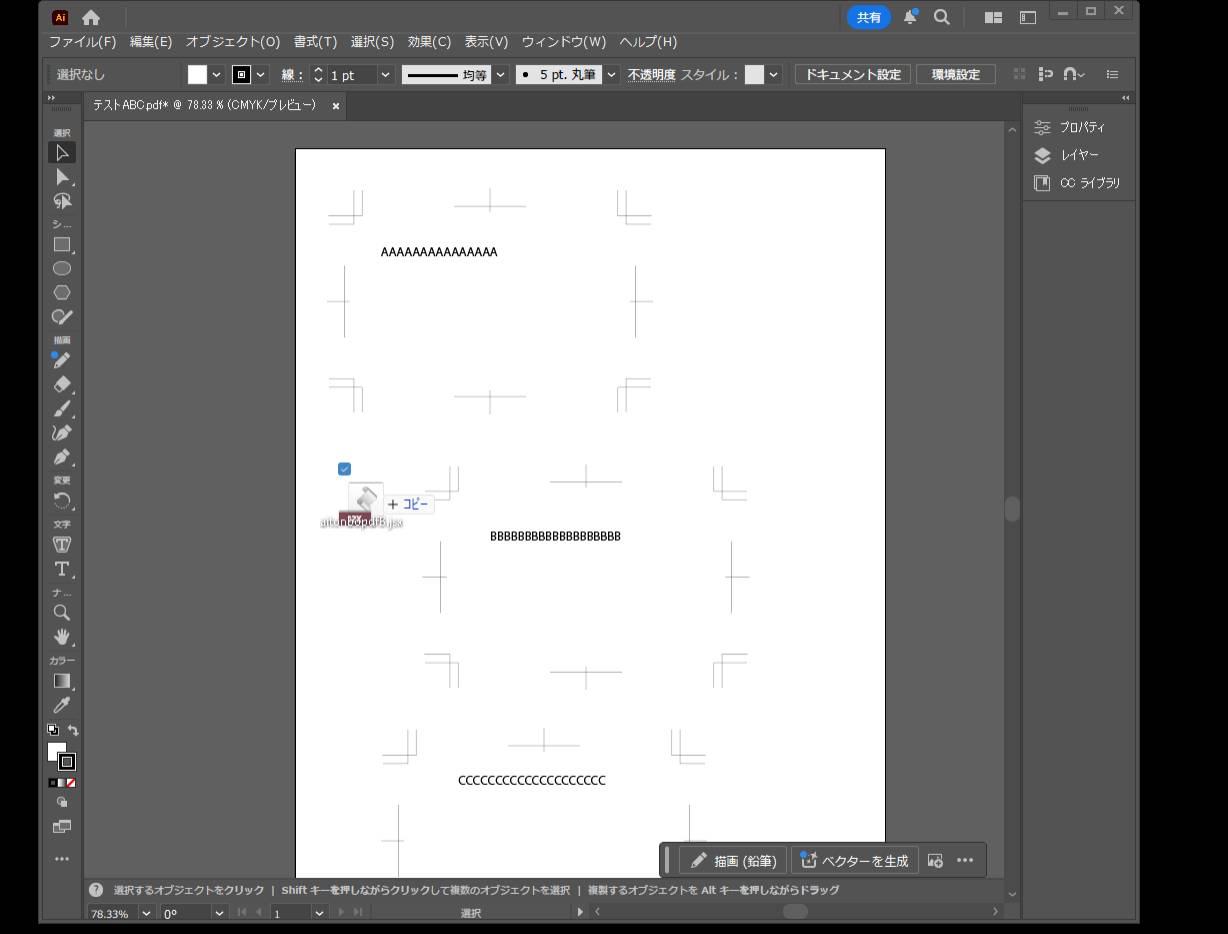Toggle the checkbox beside the dragged file

point(344,469)
